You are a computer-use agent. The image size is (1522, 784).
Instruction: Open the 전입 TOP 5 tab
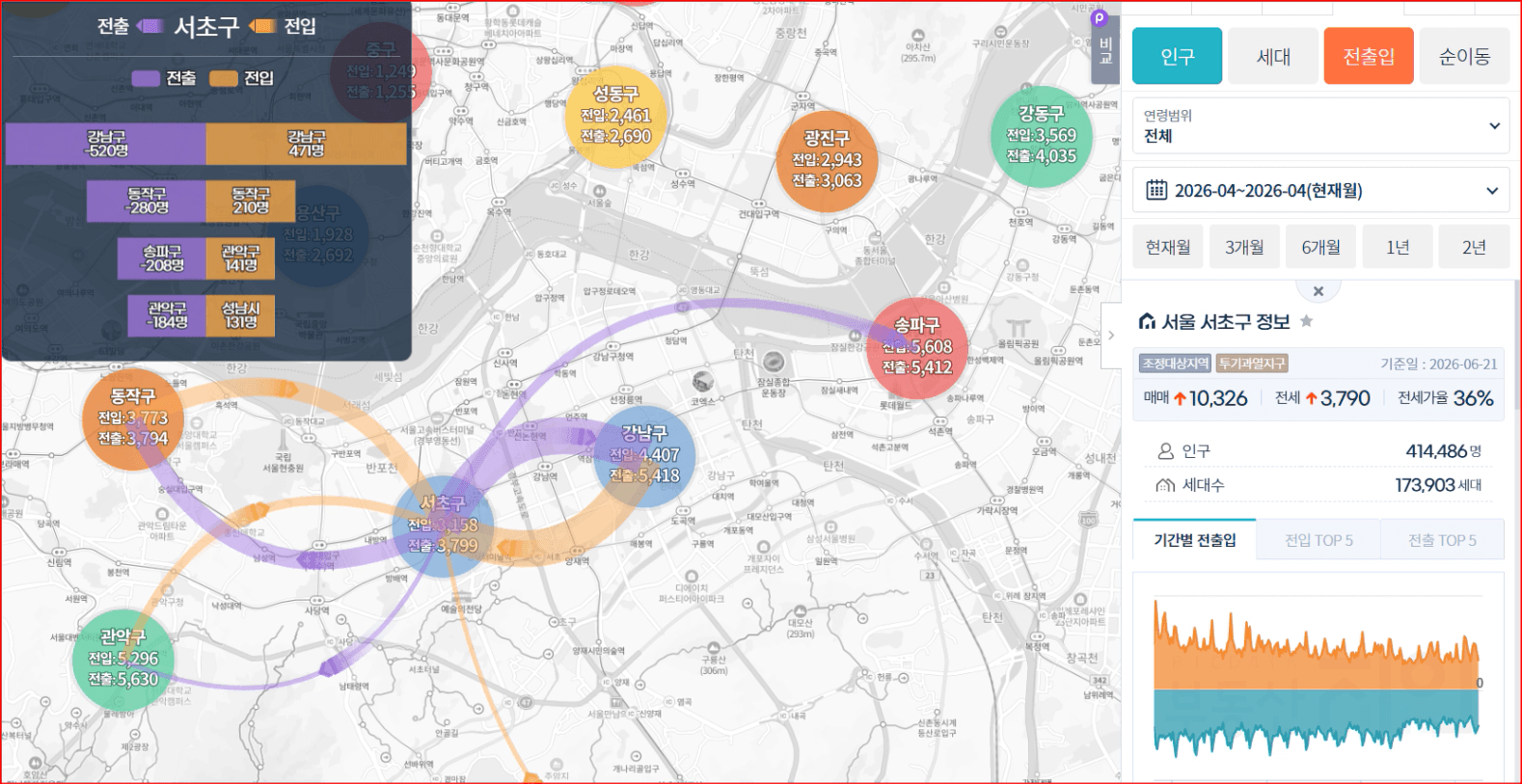(1318, 540)
